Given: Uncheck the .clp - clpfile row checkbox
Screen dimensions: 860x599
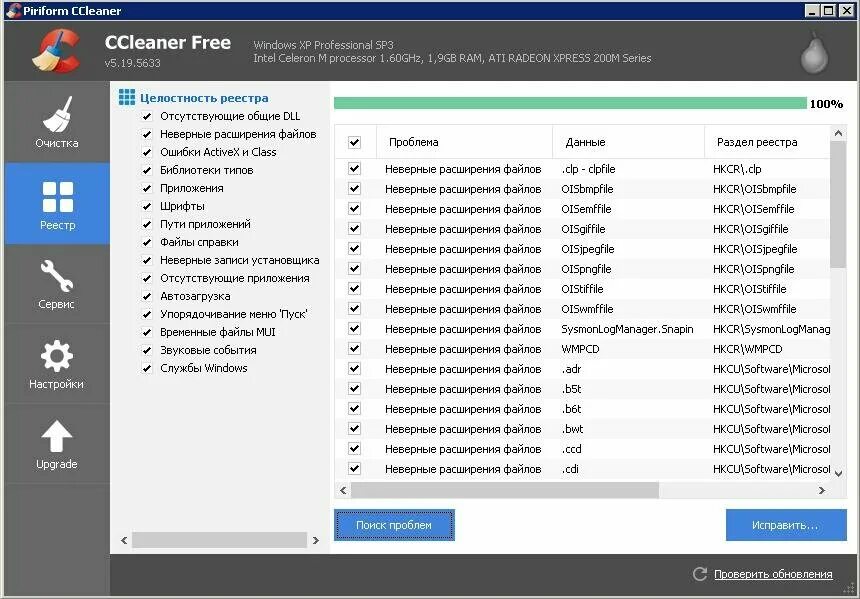Looking at the screenshot, I should (354, 168).
